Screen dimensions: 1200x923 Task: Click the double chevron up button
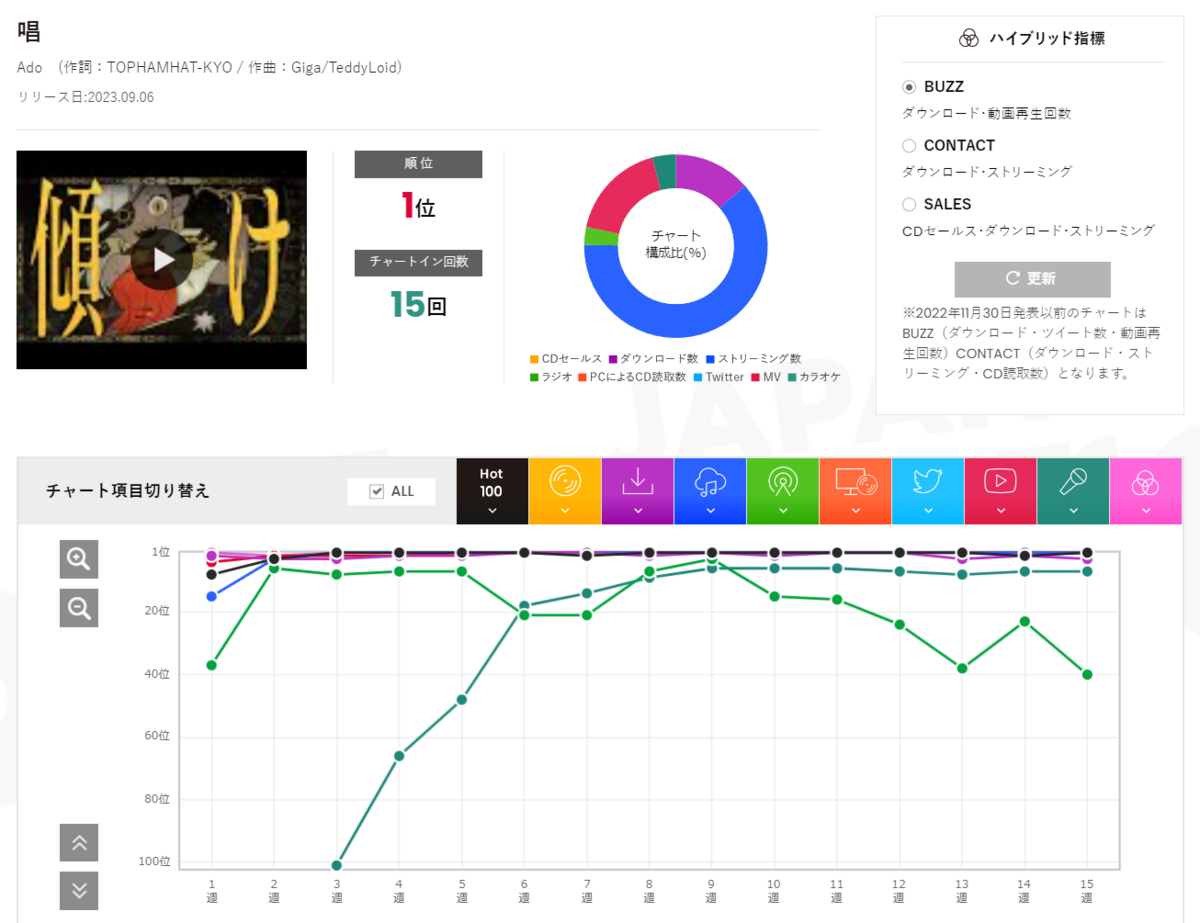pos(79,843)
